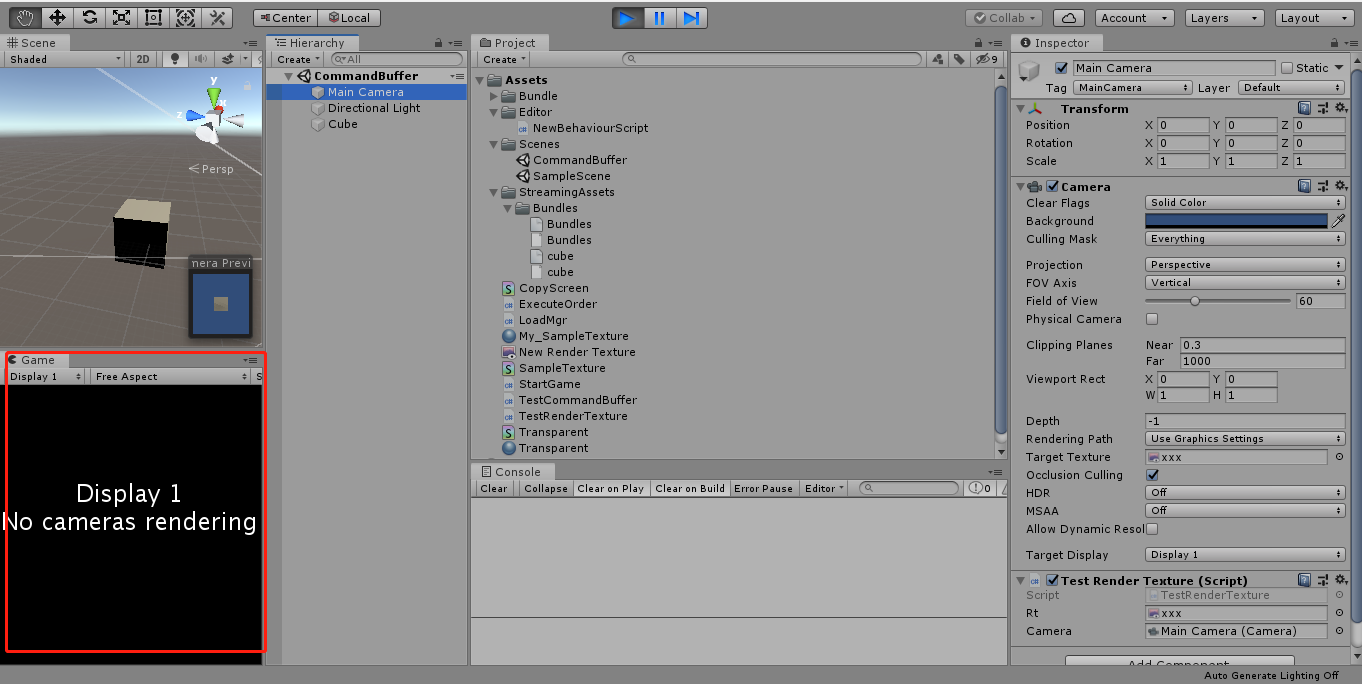This screenshot has width=1362, height=684.
Task: Select the Scale tool
Action: (122, 17)
